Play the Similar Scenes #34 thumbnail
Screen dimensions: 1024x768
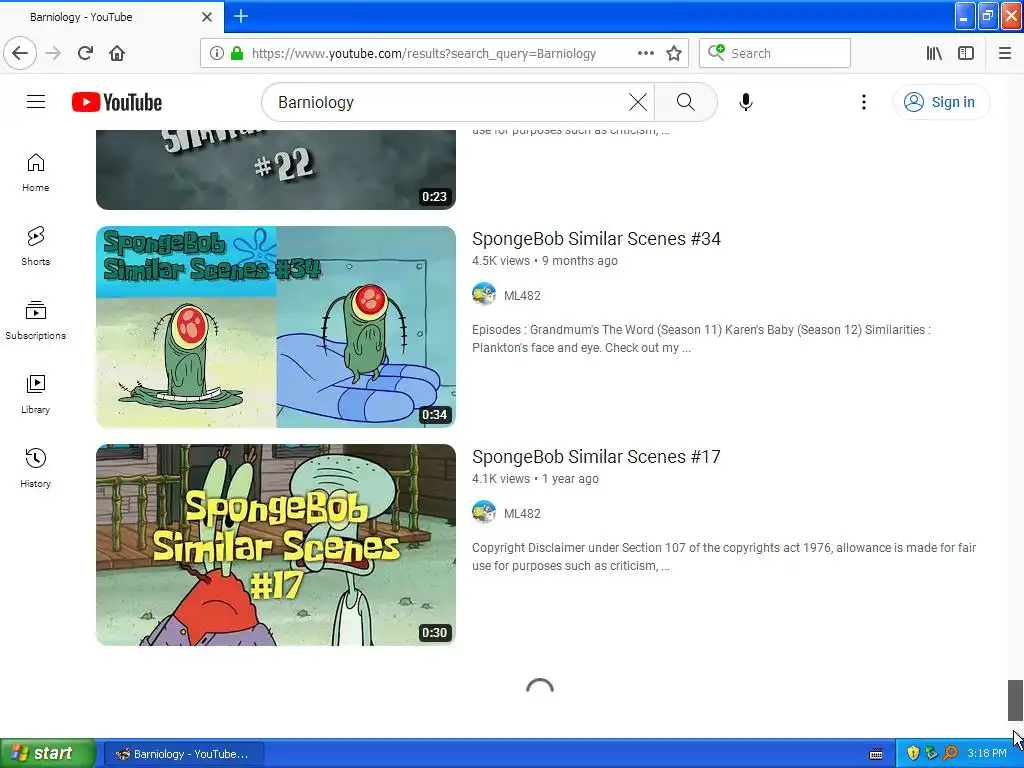tap(276, 327)
